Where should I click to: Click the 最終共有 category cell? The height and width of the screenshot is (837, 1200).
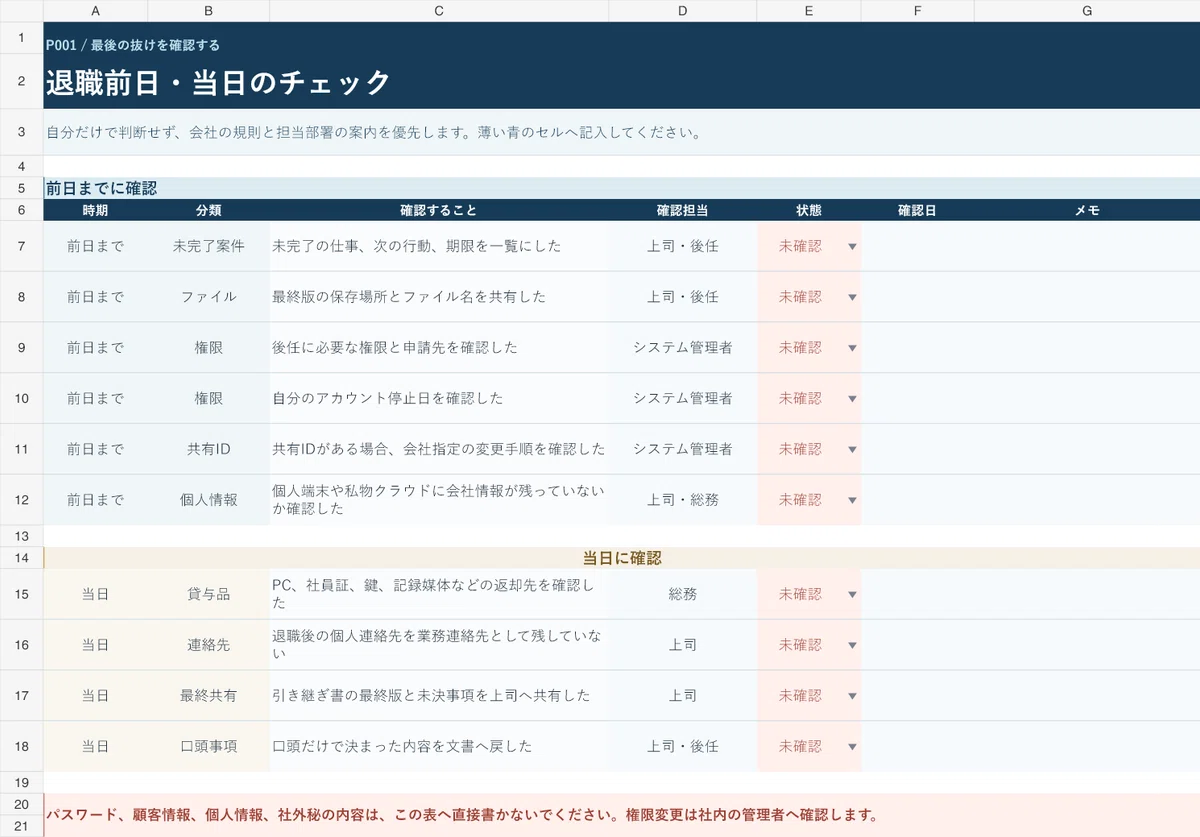click(x=209, y=696)
